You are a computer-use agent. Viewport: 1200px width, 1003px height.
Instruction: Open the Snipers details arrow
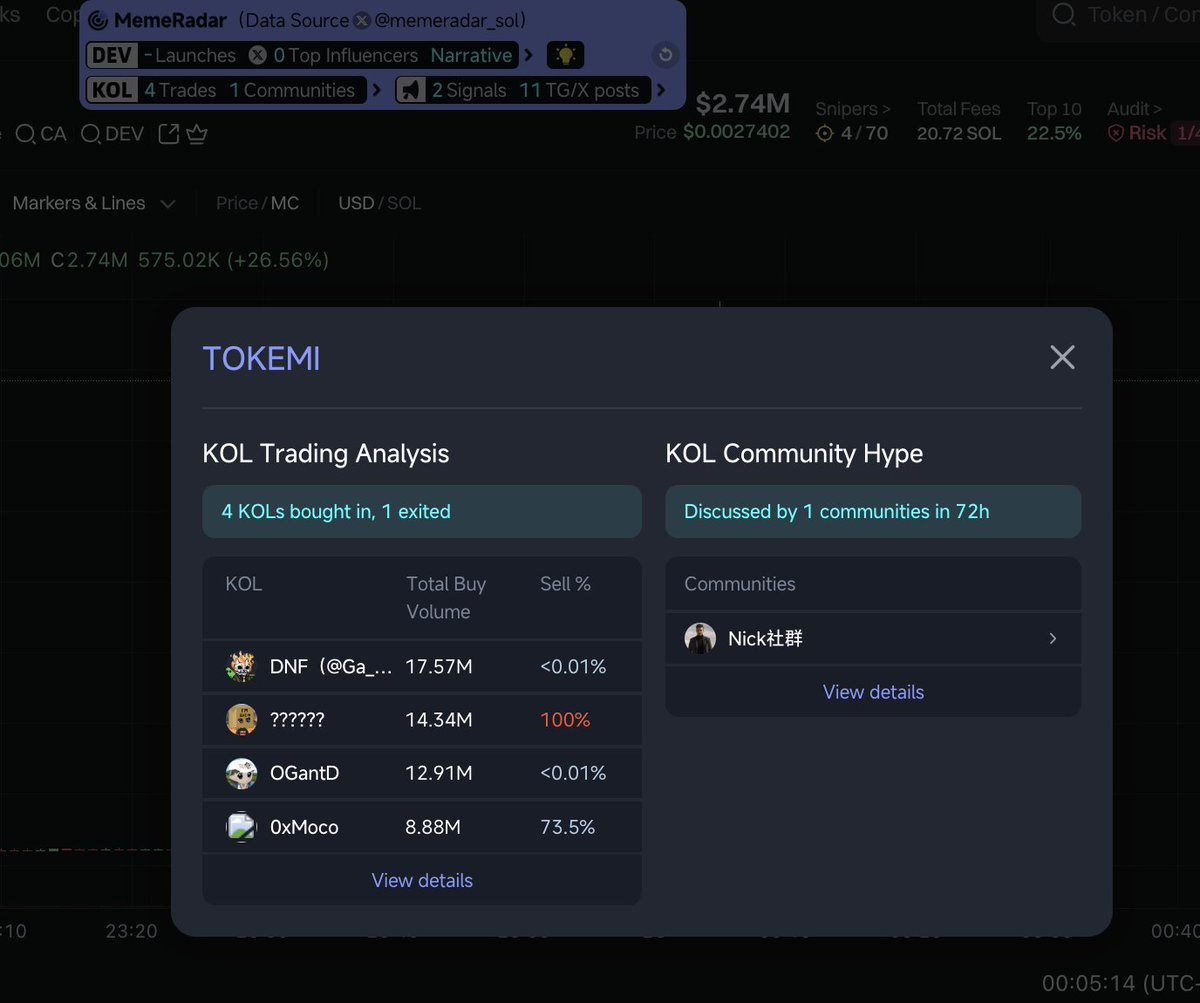click(x=885, y=109)
